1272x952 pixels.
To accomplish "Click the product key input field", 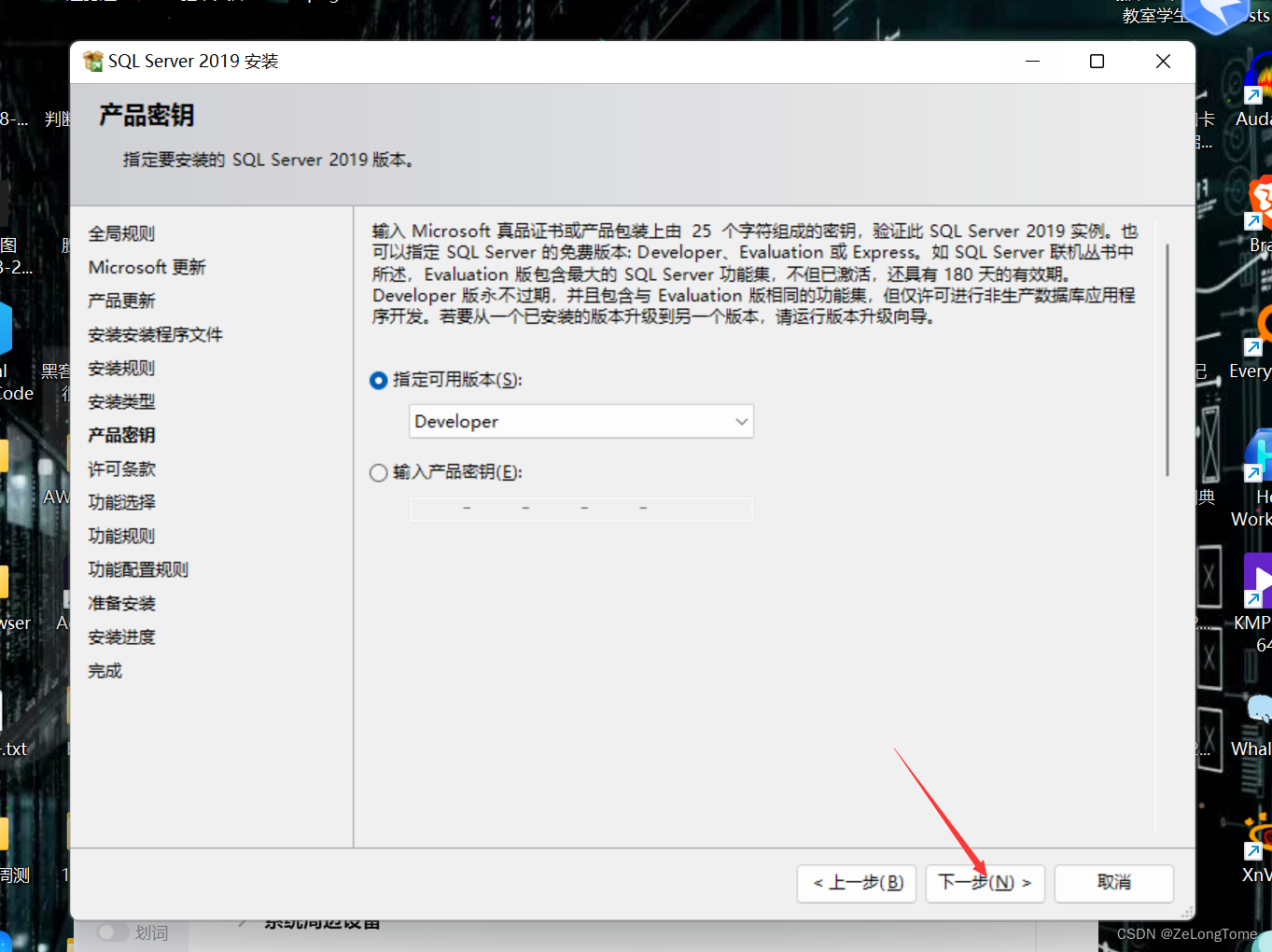I will 581,509.
